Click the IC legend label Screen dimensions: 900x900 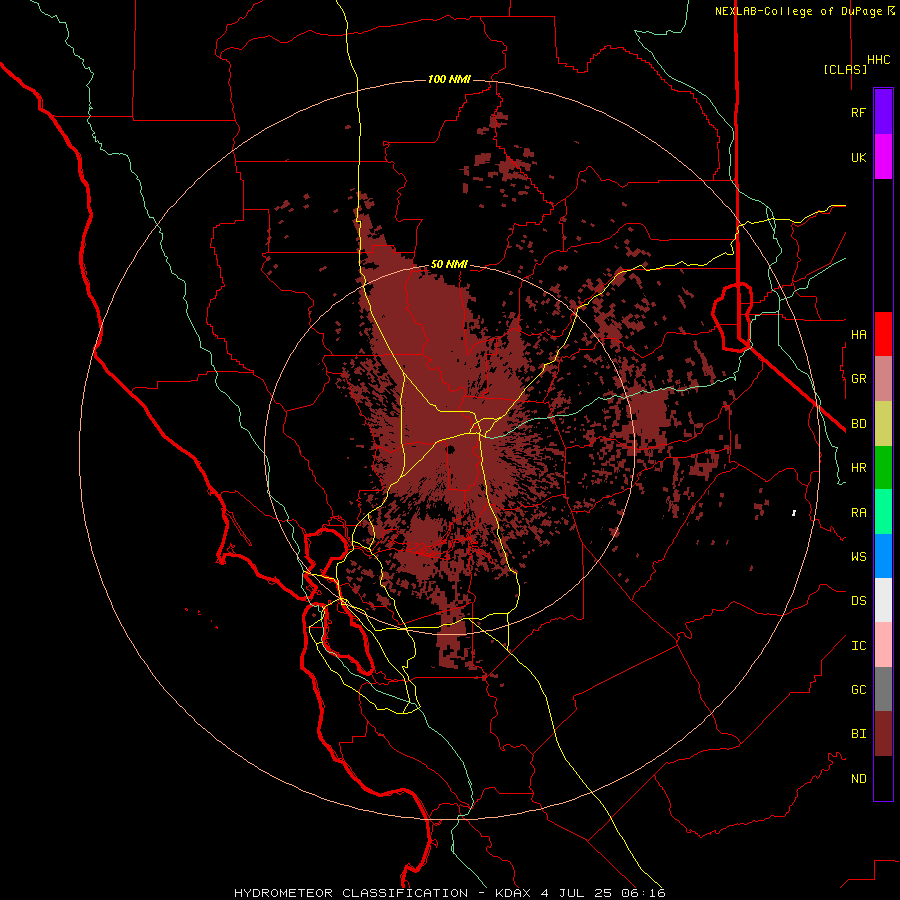coord(858,645)
